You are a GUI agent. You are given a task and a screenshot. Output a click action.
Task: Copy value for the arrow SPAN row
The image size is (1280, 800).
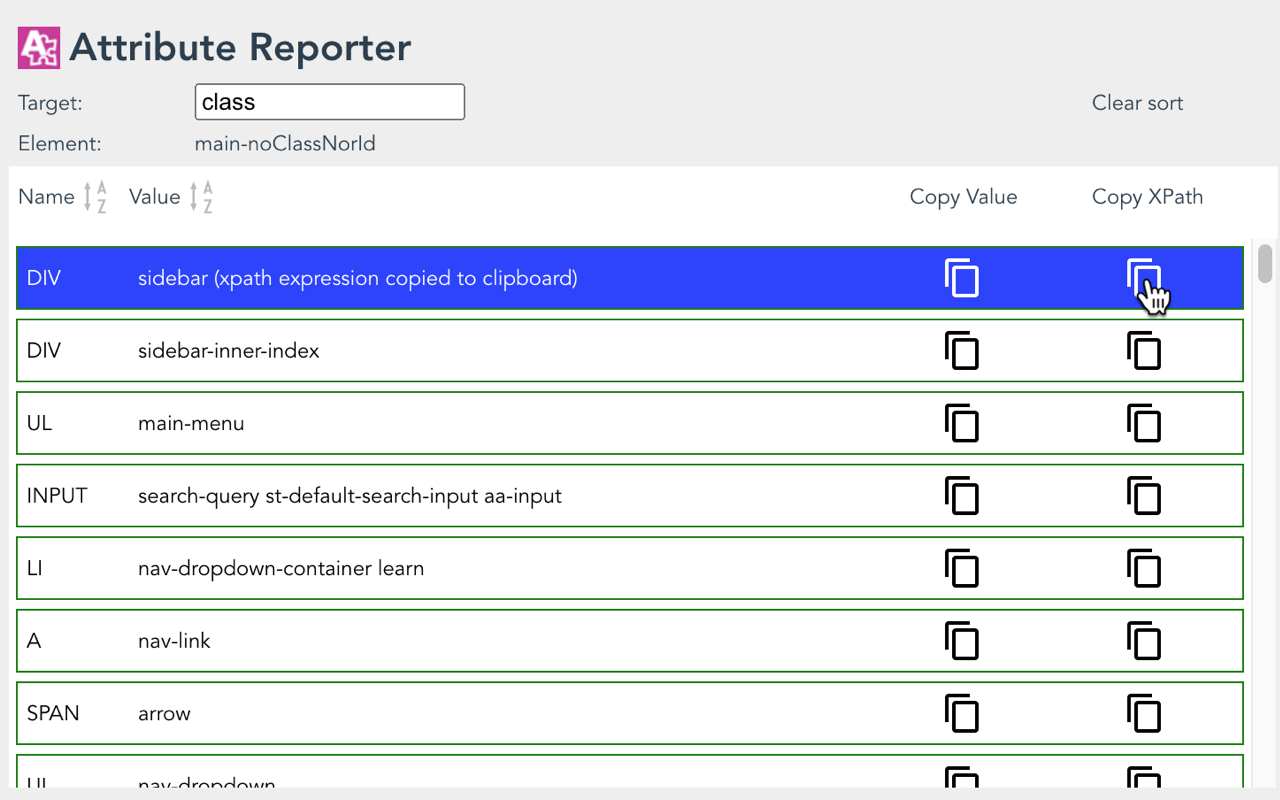point(962,713)
